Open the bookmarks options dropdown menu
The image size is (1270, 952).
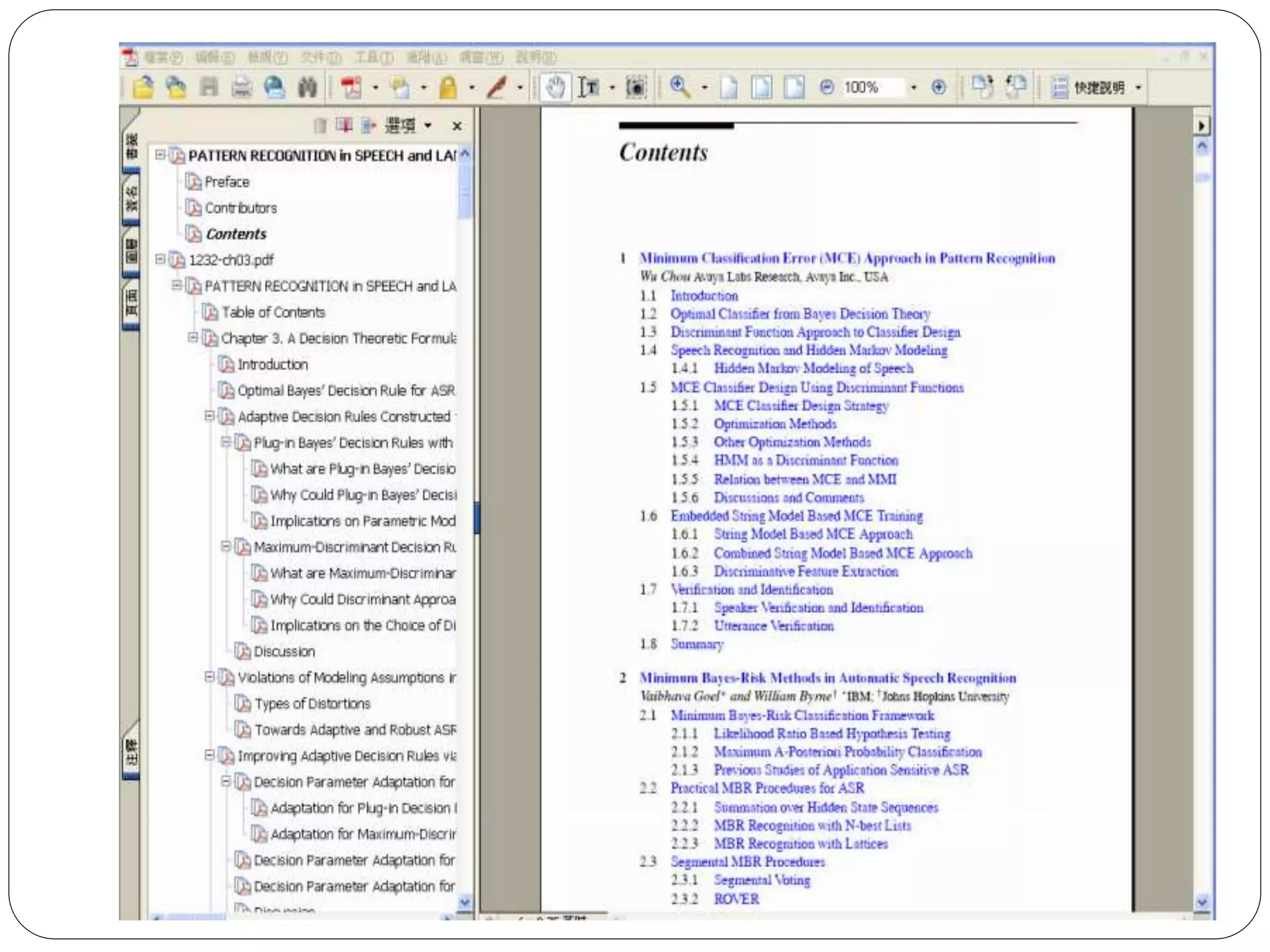coord(407,126)
